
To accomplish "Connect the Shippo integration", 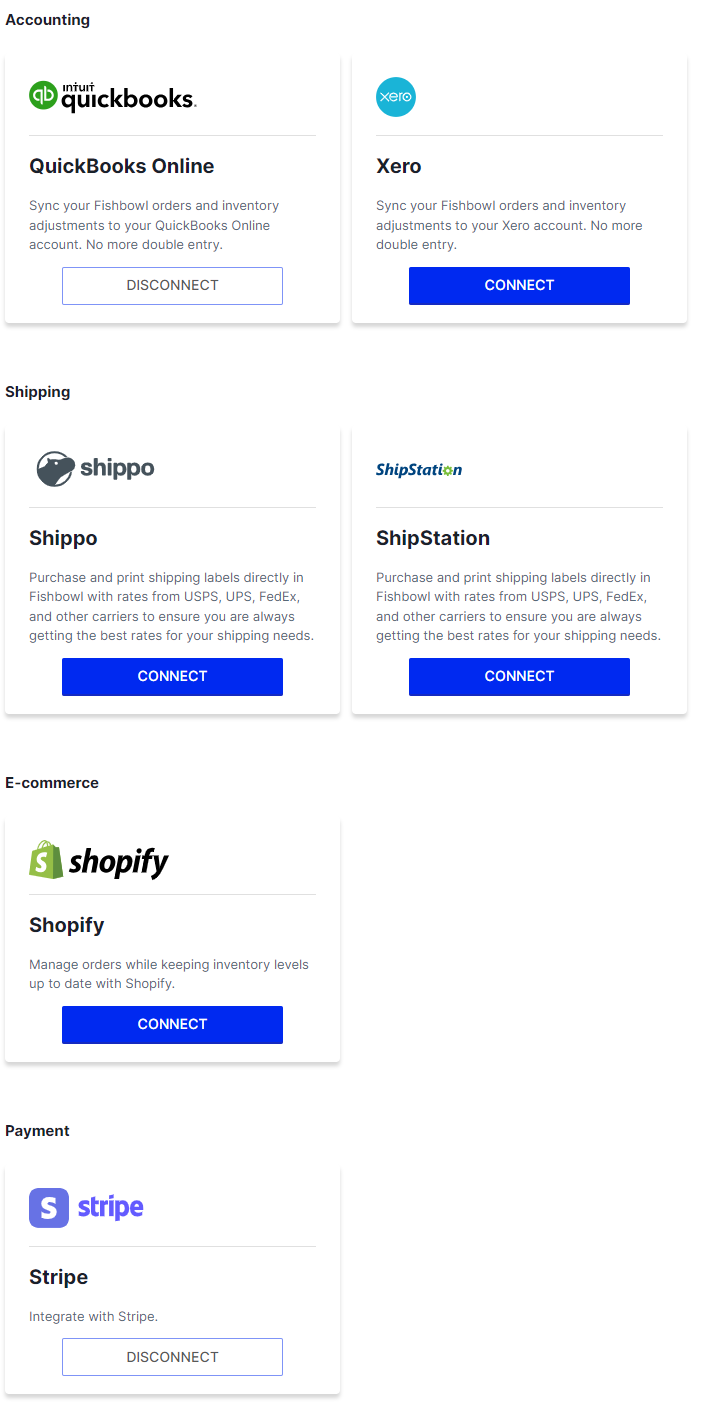I will pos(172,676).
